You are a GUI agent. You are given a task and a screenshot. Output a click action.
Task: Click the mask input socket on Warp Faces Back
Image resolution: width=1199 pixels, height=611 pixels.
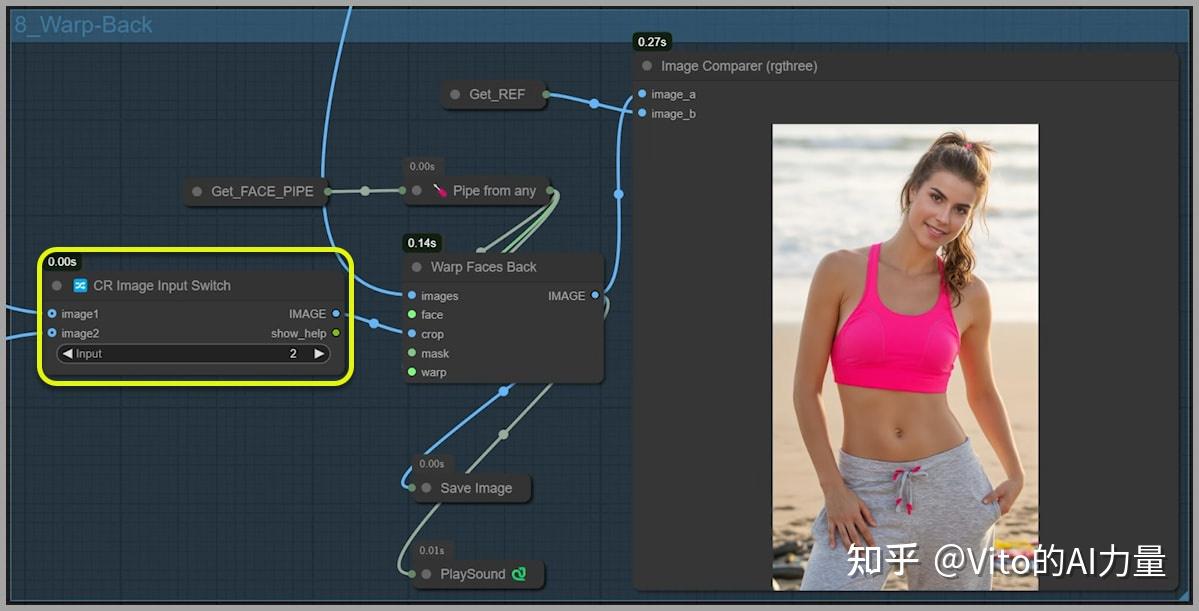coord(409,352)
